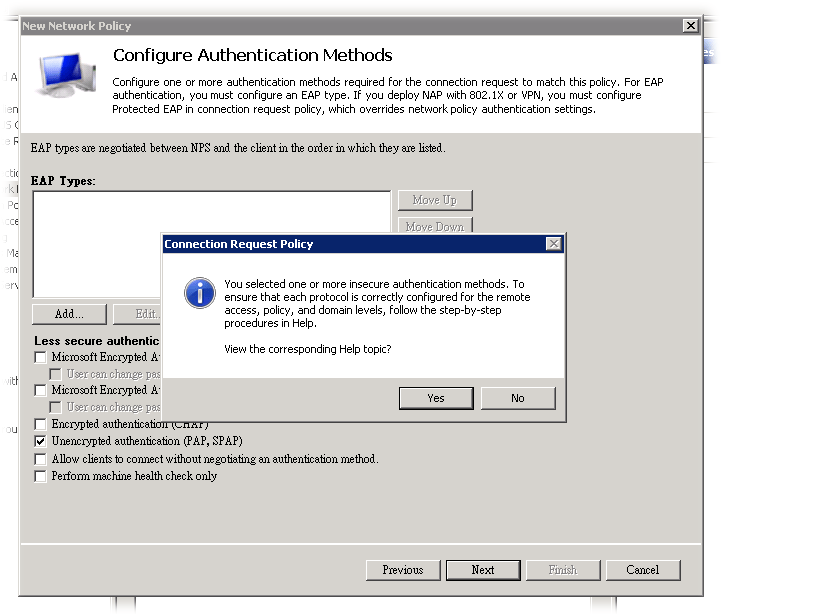Screen dimensions: 819x614
Task: Close the New Network Policy window
Action: 689,25
